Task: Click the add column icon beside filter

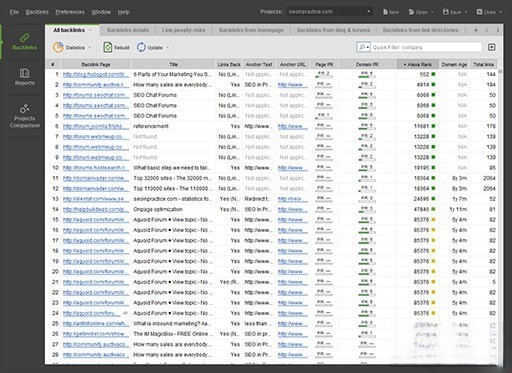Action: pyautogui.click(x=491, y=47)
